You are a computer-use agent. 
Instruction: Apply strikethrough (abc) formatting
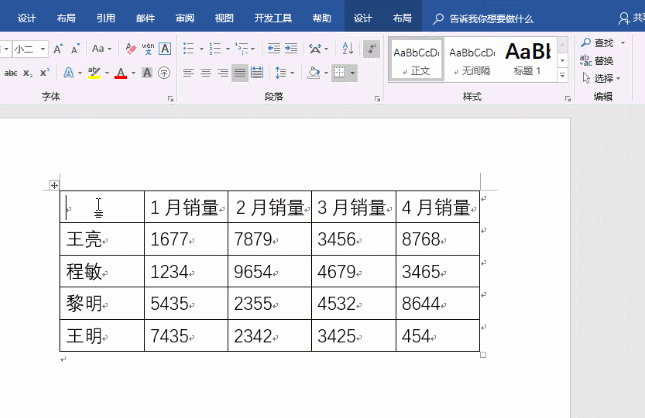[11, 73]
